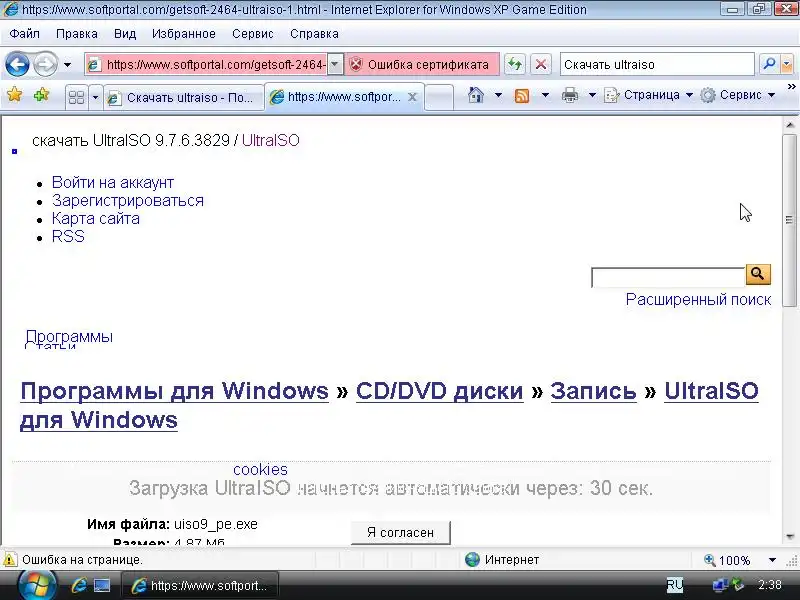Open the certificate error warning
The width and height of the screenshot is (800, 600).
(421, 65)
